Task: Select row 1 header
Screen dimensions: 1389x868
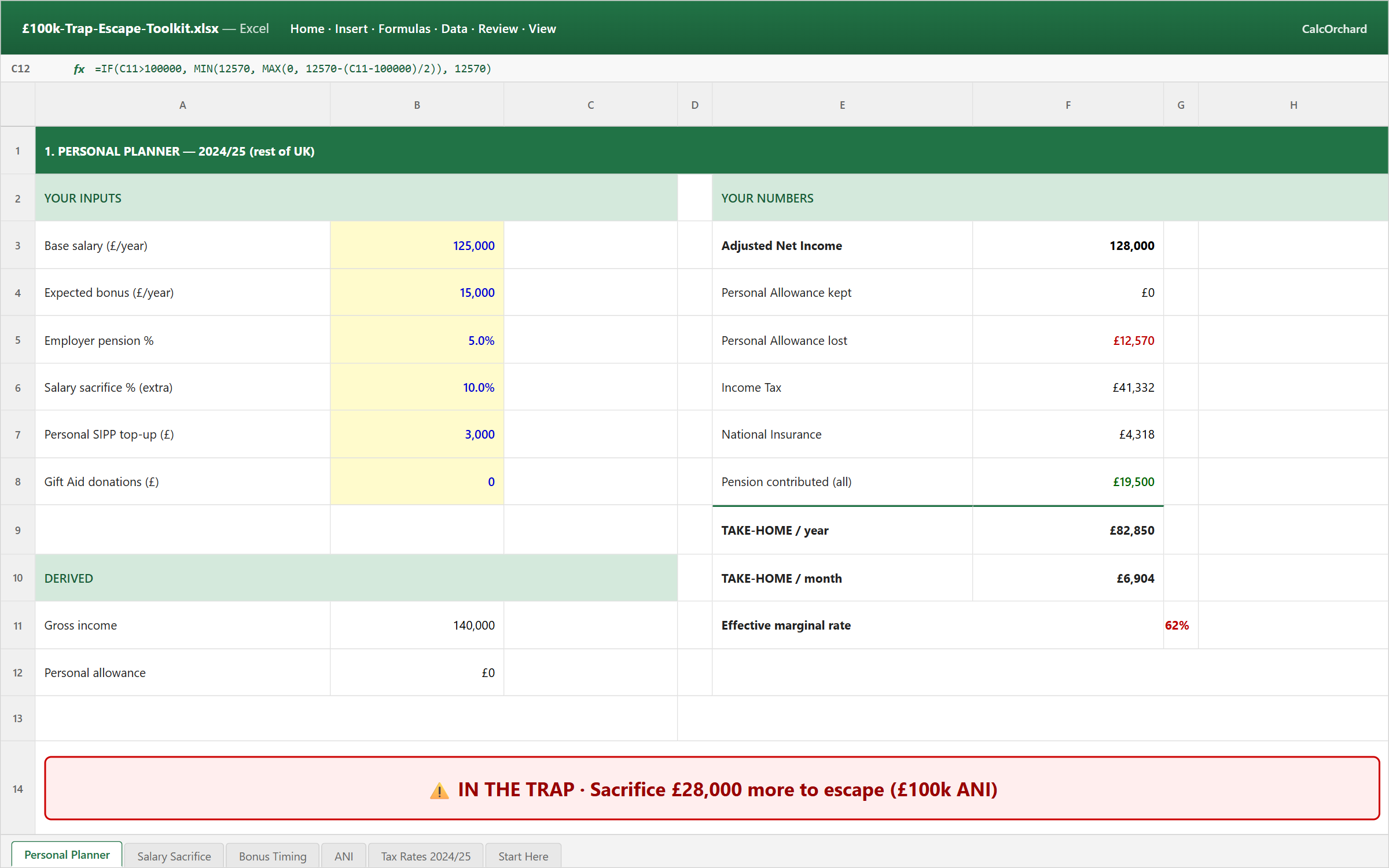Action: (x=18, y=150)
